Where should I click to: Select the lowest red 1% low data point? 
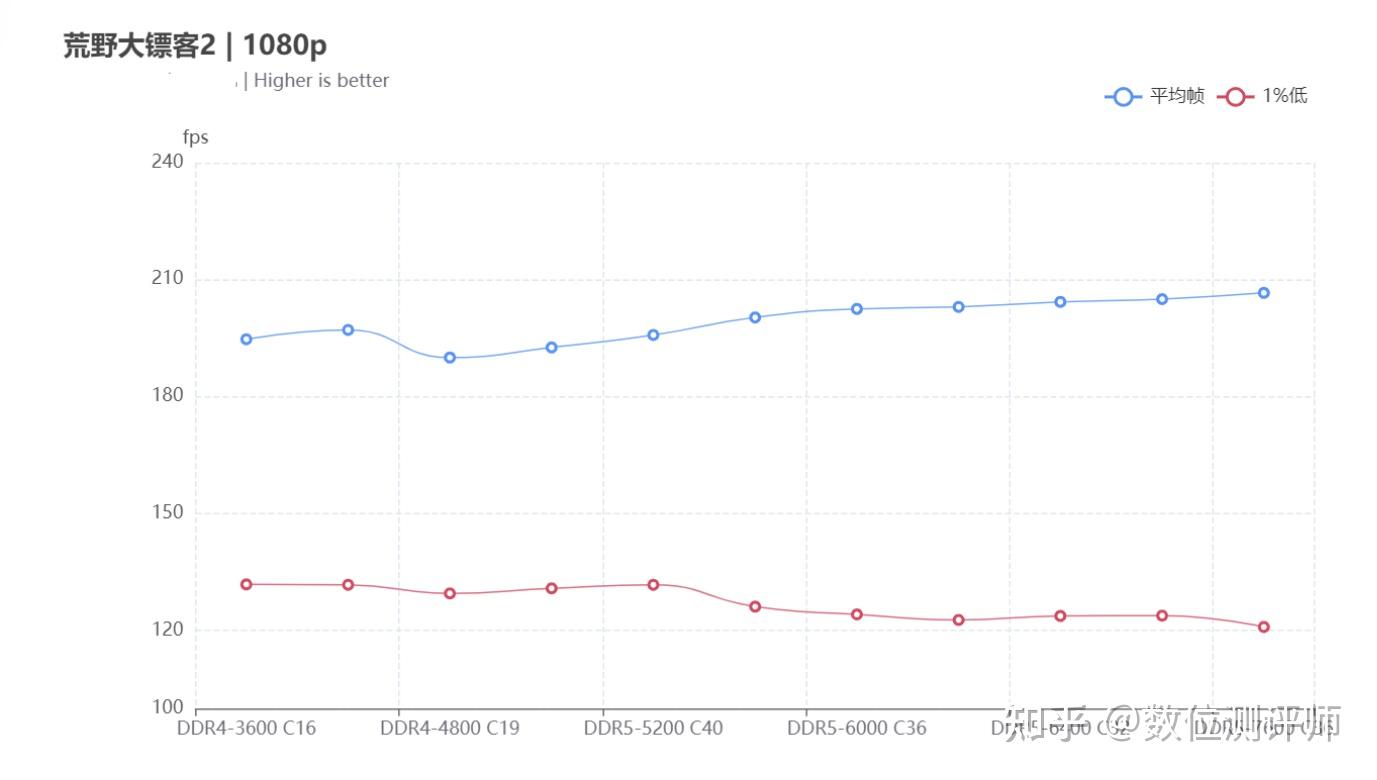tap(1264, 627)
